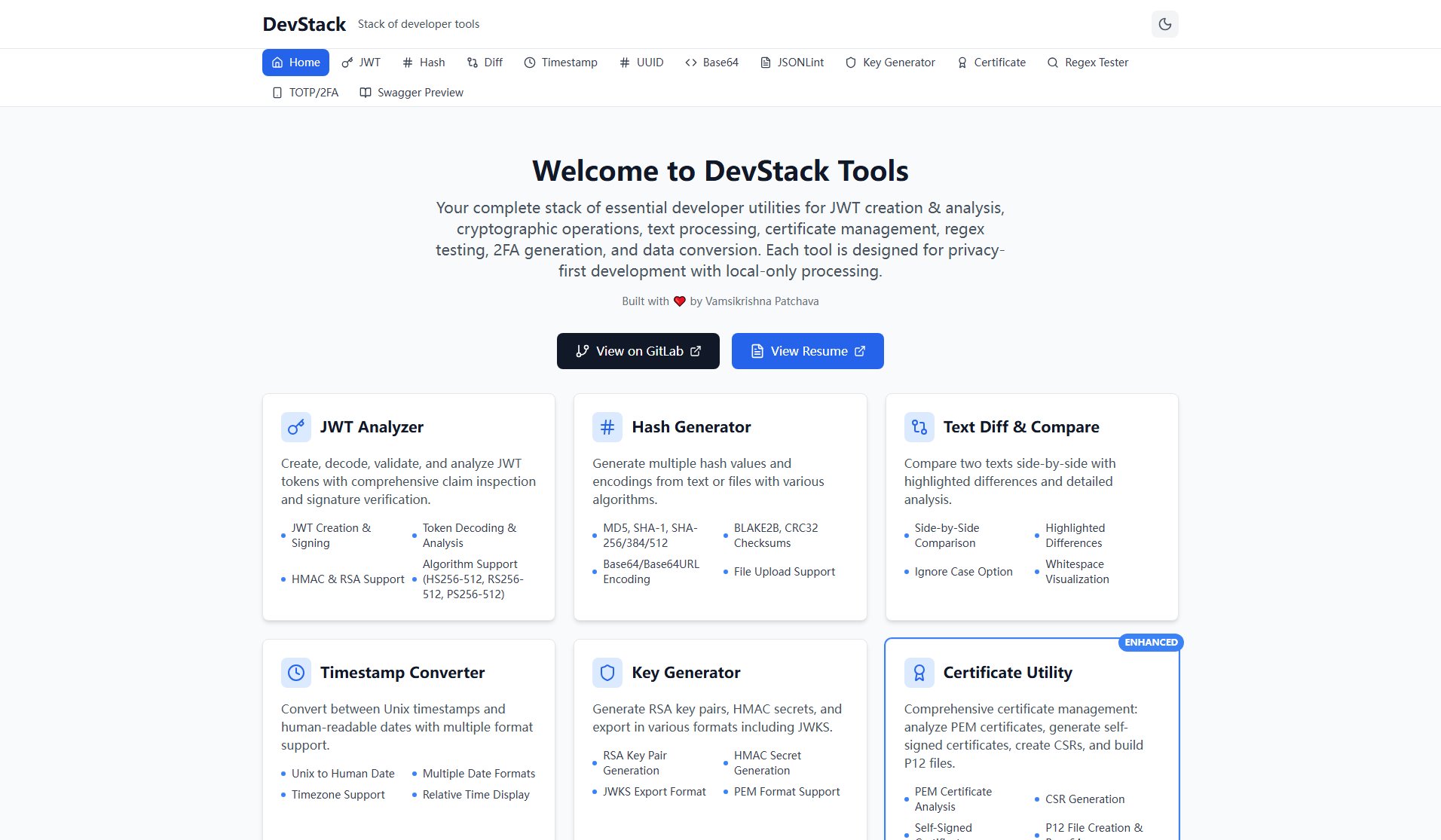The height and width of the screenshot is (840, 1441).
Task: Click the DevStack logo title
Action: [304, 24]
